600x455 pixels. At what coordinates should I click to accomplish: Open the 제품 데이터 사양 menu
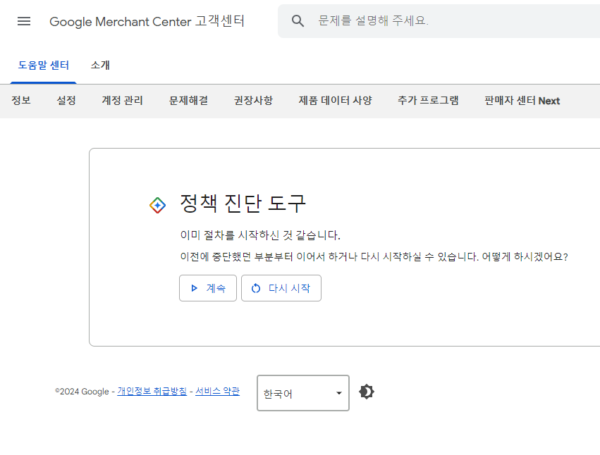pyautogui.click(x=335, y=101)
